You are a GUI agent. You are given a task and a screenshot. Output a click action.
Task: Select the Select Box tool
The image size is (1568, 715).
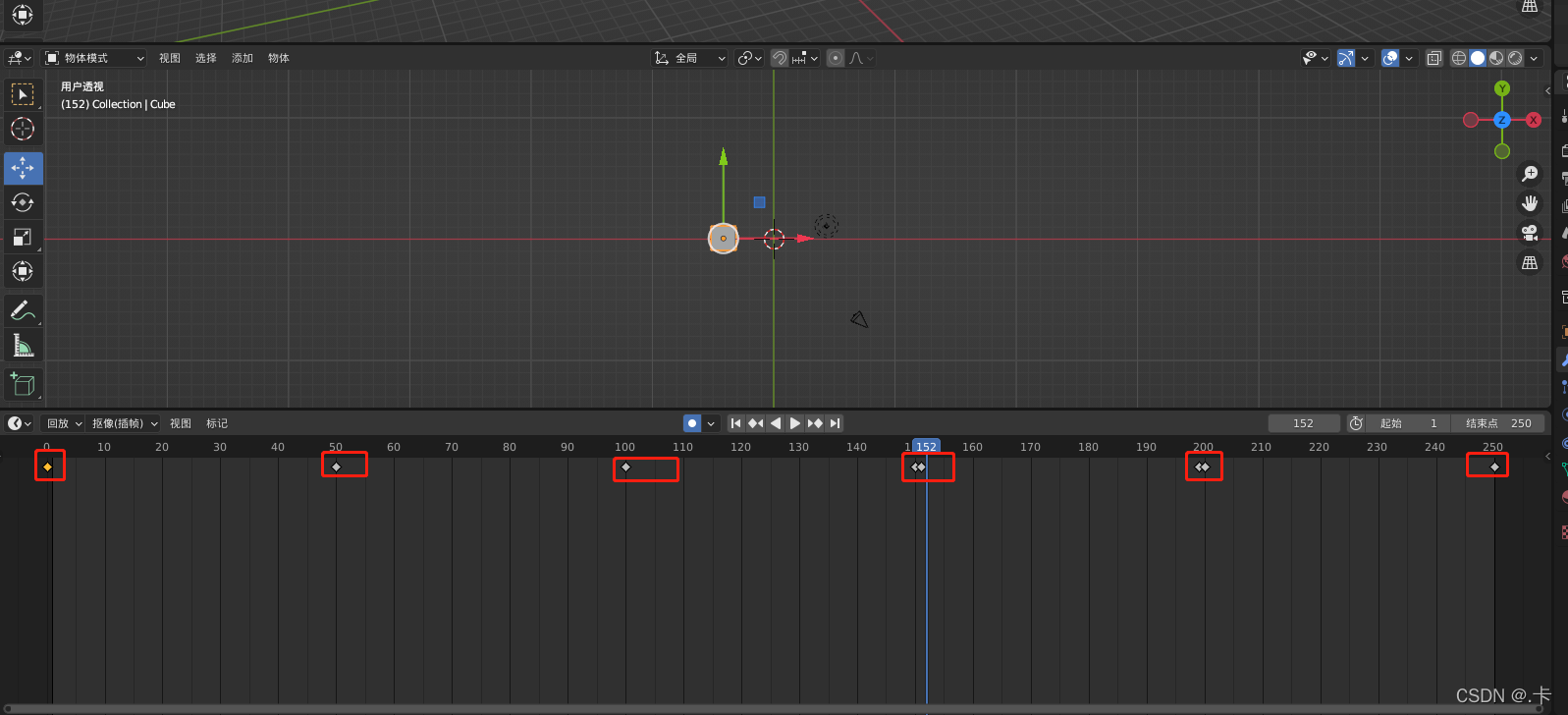click(x=23, y=94)
